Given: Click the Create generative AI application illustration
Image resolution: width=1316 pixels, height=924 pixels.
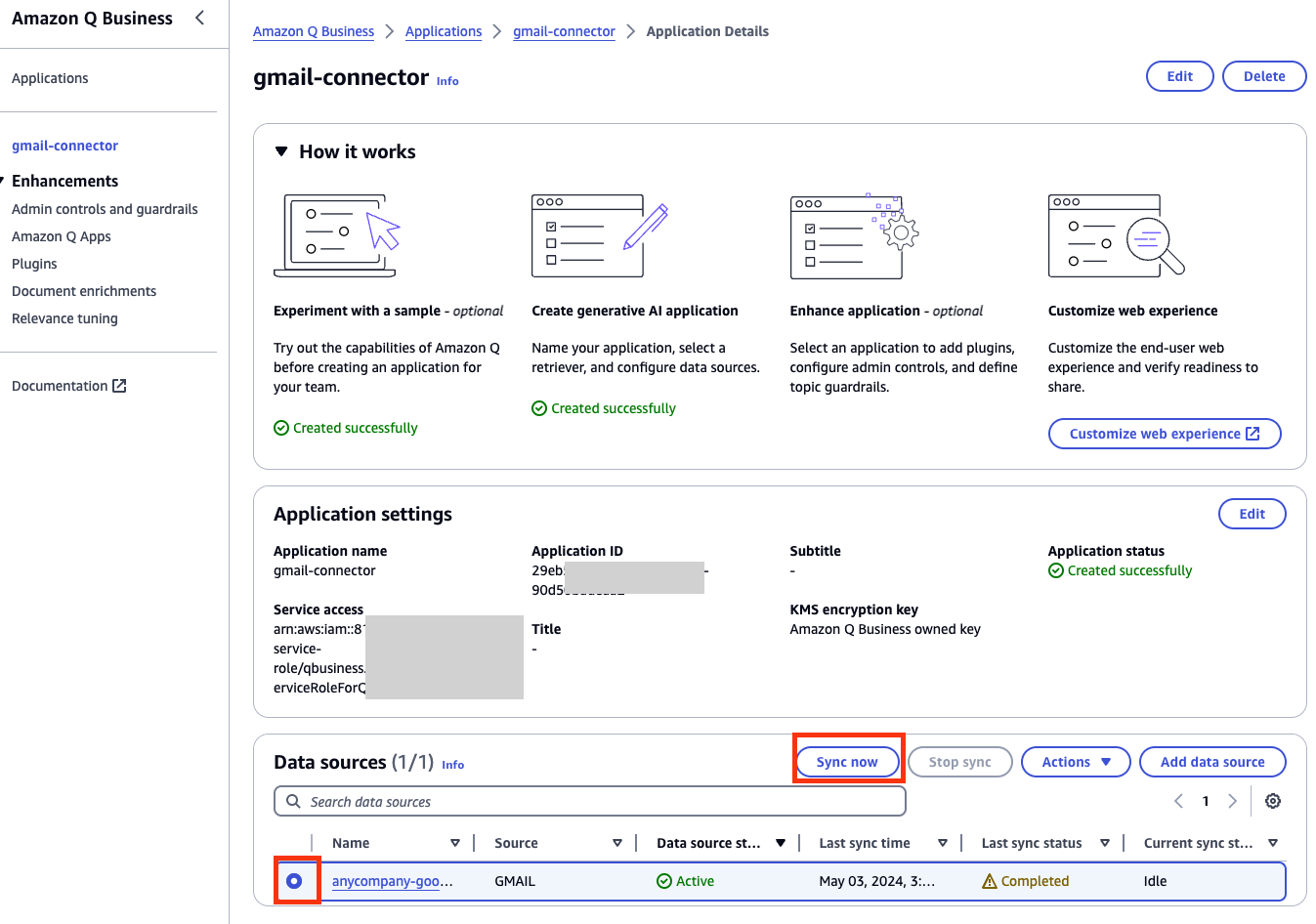Looking at the screenshot, I should 600,235.
